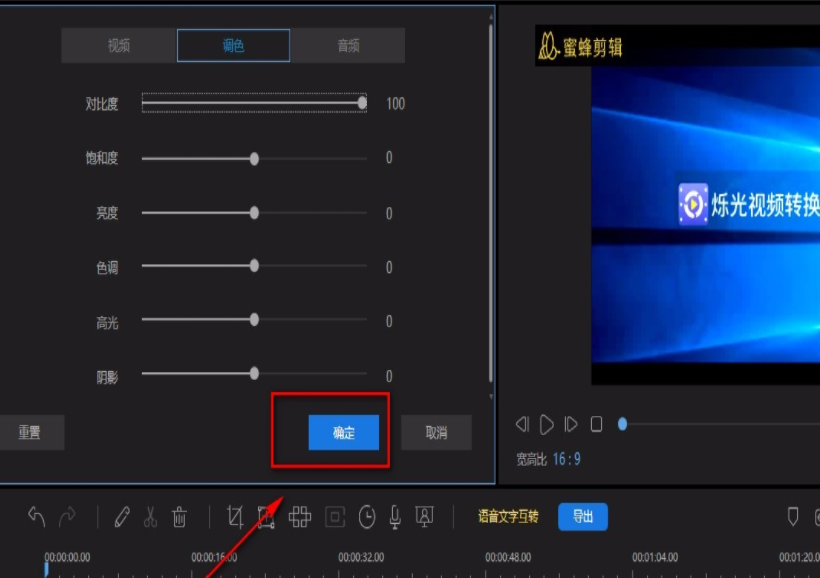Click the marker icon above timeline

pyautogui.click(x=793, y=516)
